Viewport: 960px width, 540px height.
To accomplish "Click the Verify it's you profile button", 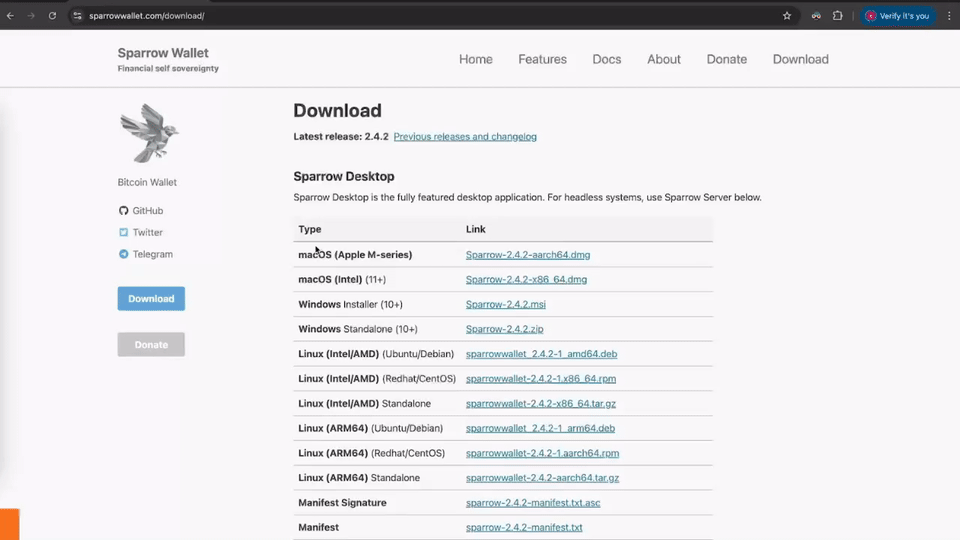I will point(897,16).
